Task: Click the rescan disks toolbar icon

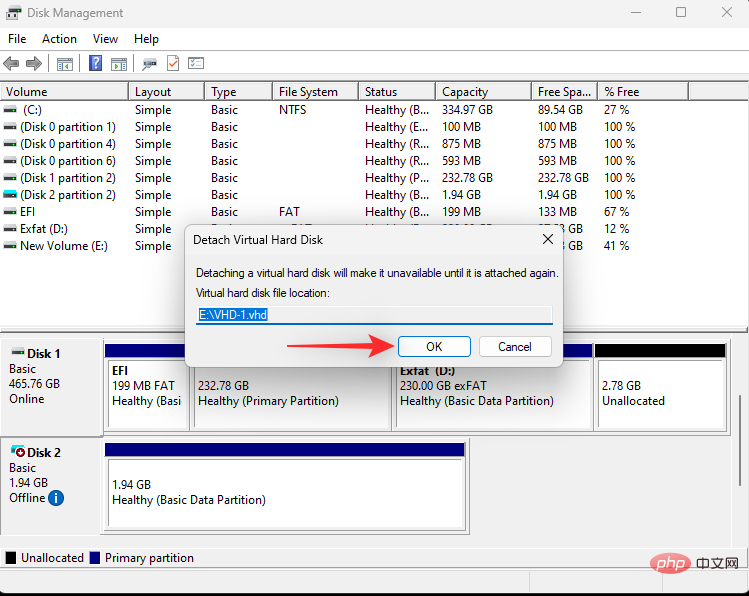Action: (150, 64)
